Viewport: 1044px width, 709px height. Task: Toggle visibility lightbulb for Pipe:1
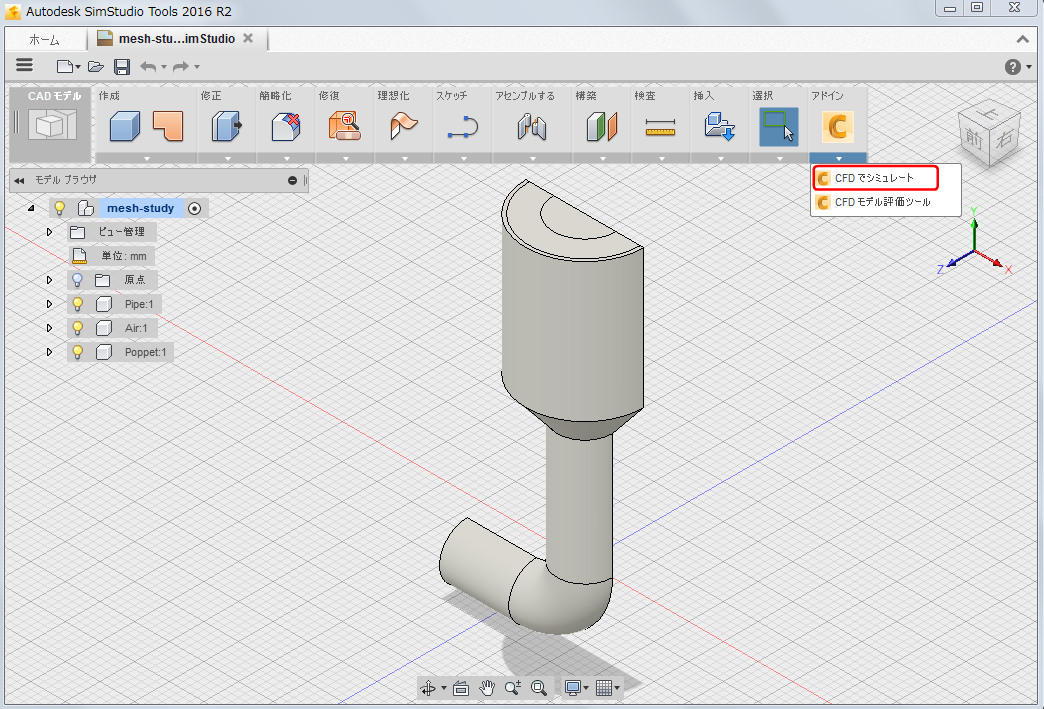click(x=77, y=304)
